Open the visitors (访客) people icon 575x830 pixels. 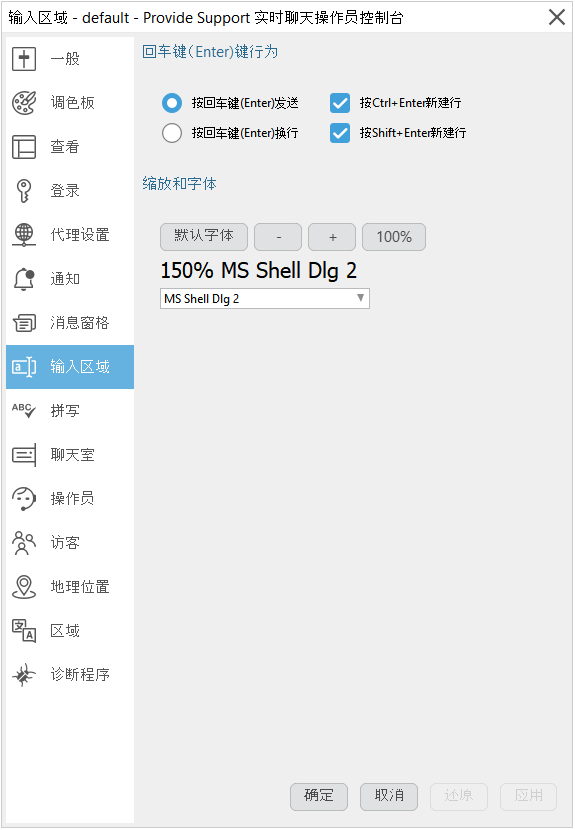[x=24, y=543]
